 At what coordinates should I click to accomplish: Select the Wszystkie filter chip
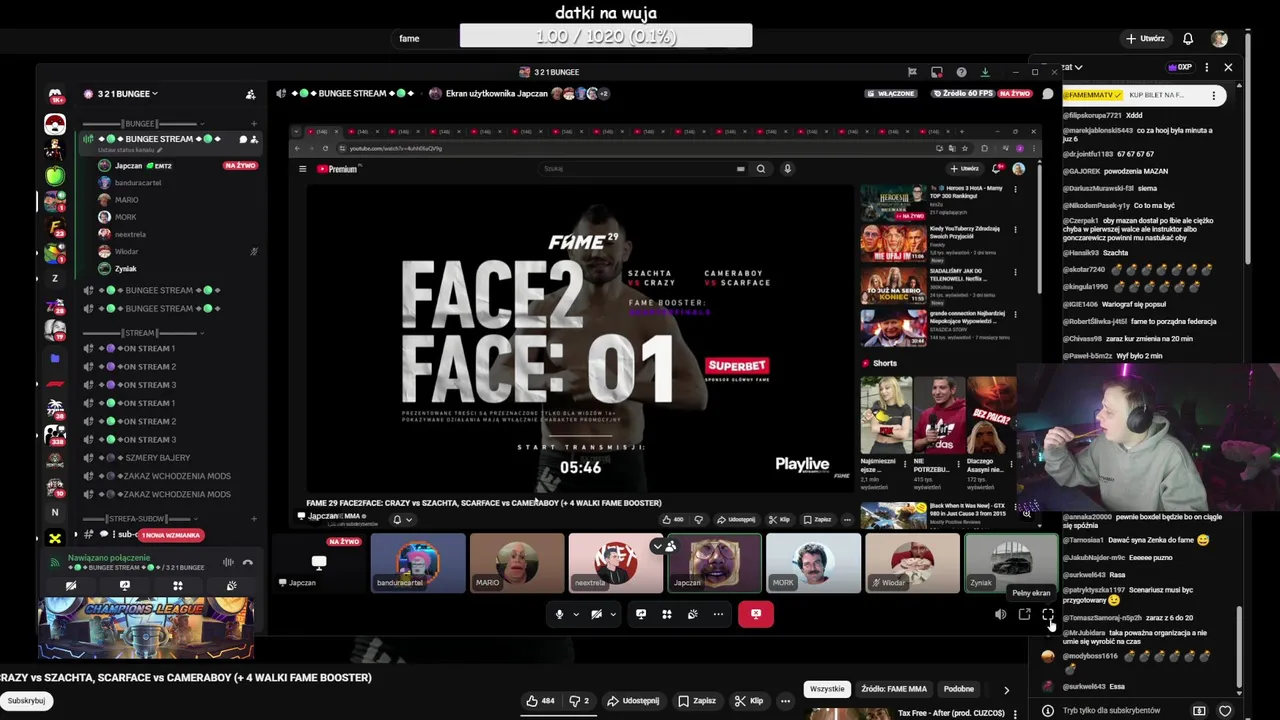coord(827,689)
